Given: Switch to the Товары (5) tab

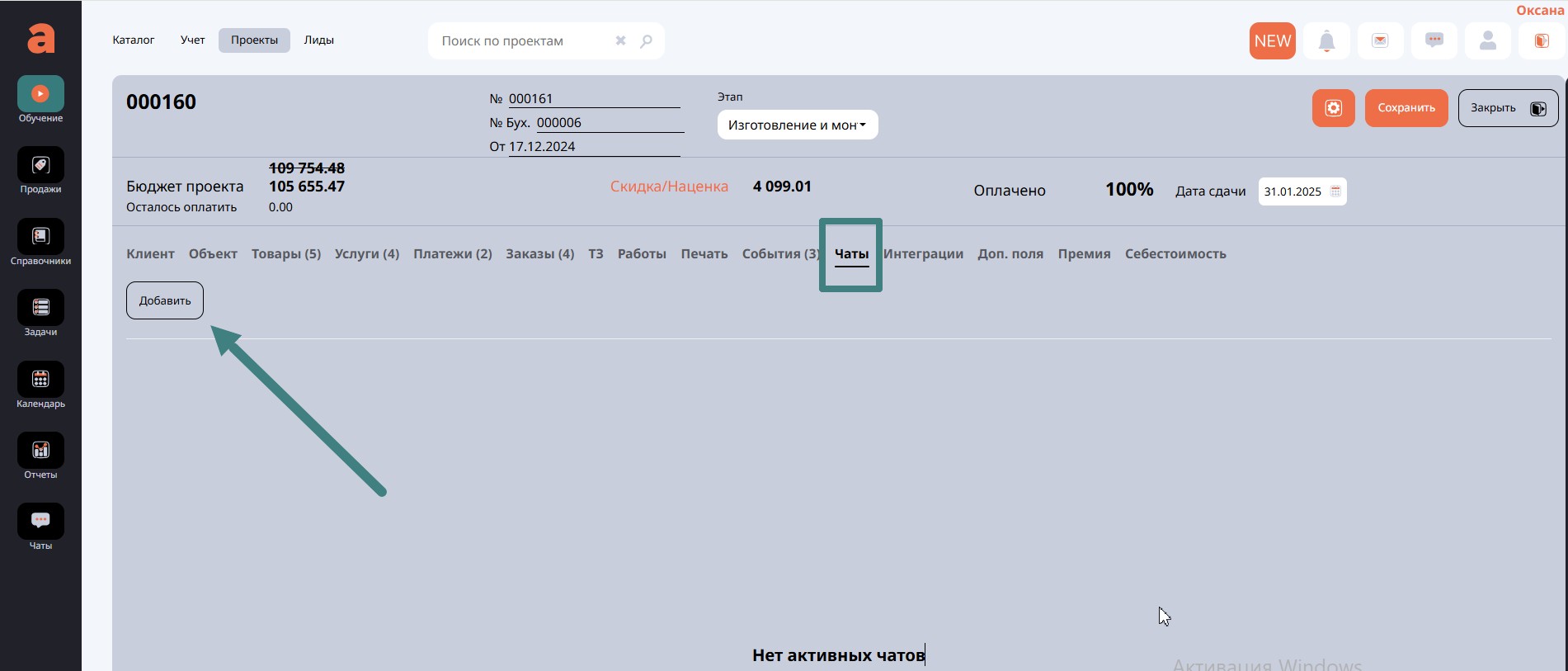Looking at the screenshot, I should [x=285, y=254].
